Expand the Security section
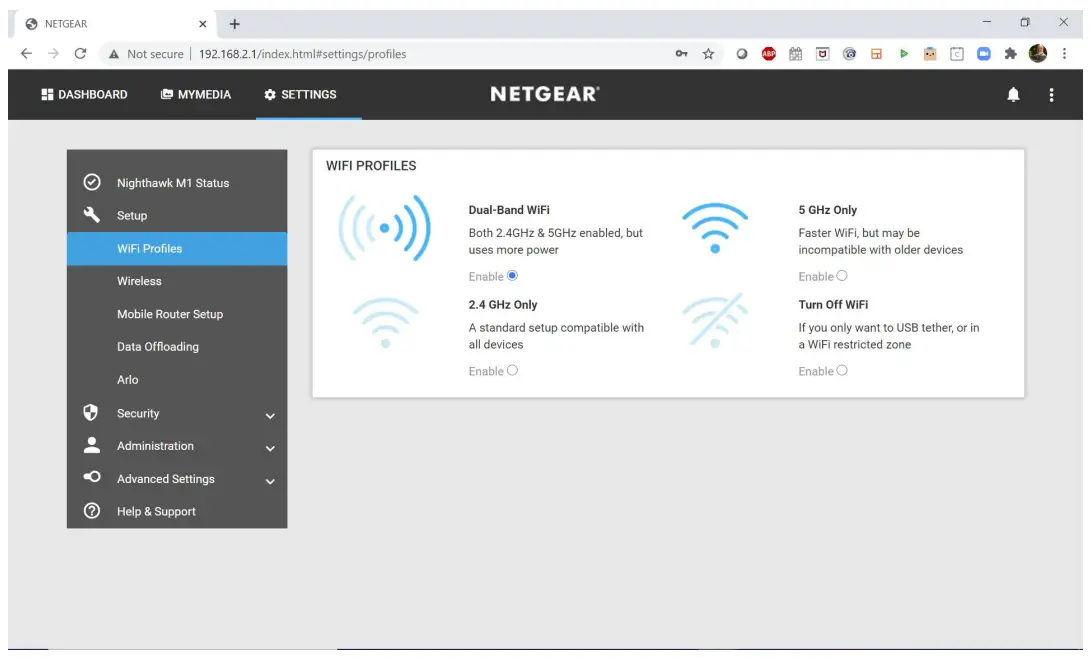Screen dimensions: 1091x658 pyautogui.click(x=270, y=414)
